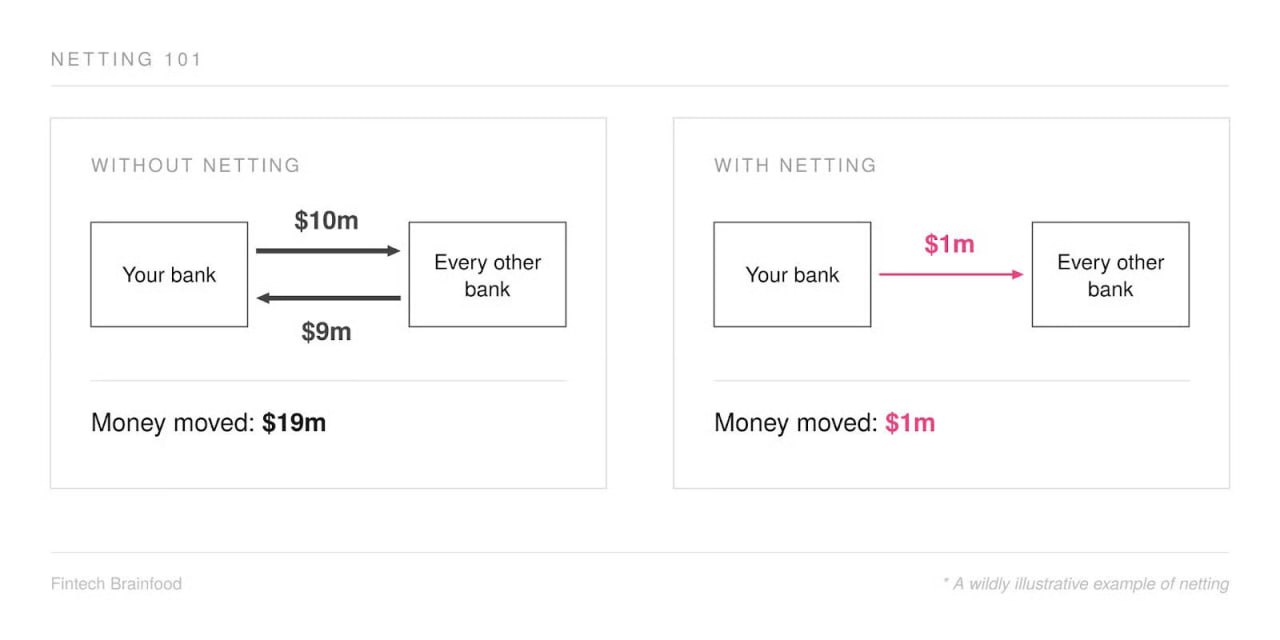Select the $10m label
Image resolution: width=1280 pixels, height=640 pixels.
click(326, 221)
